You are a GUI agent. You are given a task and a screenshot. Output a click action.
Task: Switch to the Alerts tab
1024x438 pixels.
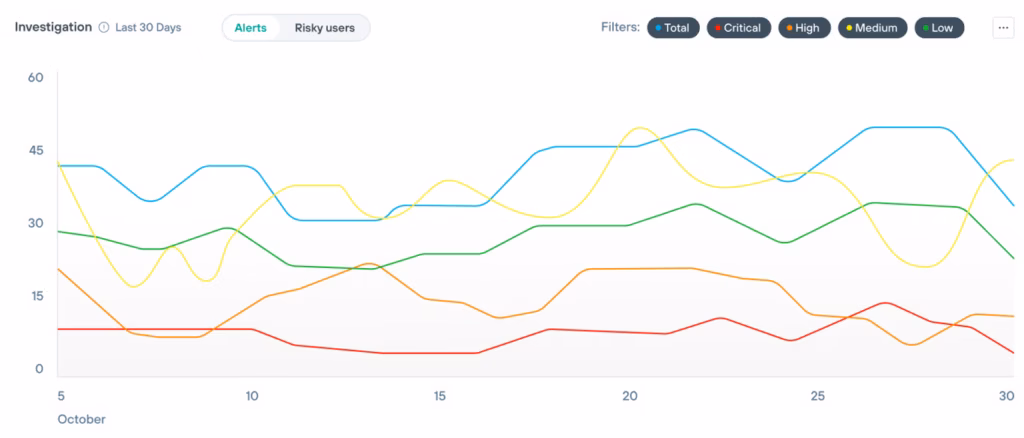click(250, 28)
